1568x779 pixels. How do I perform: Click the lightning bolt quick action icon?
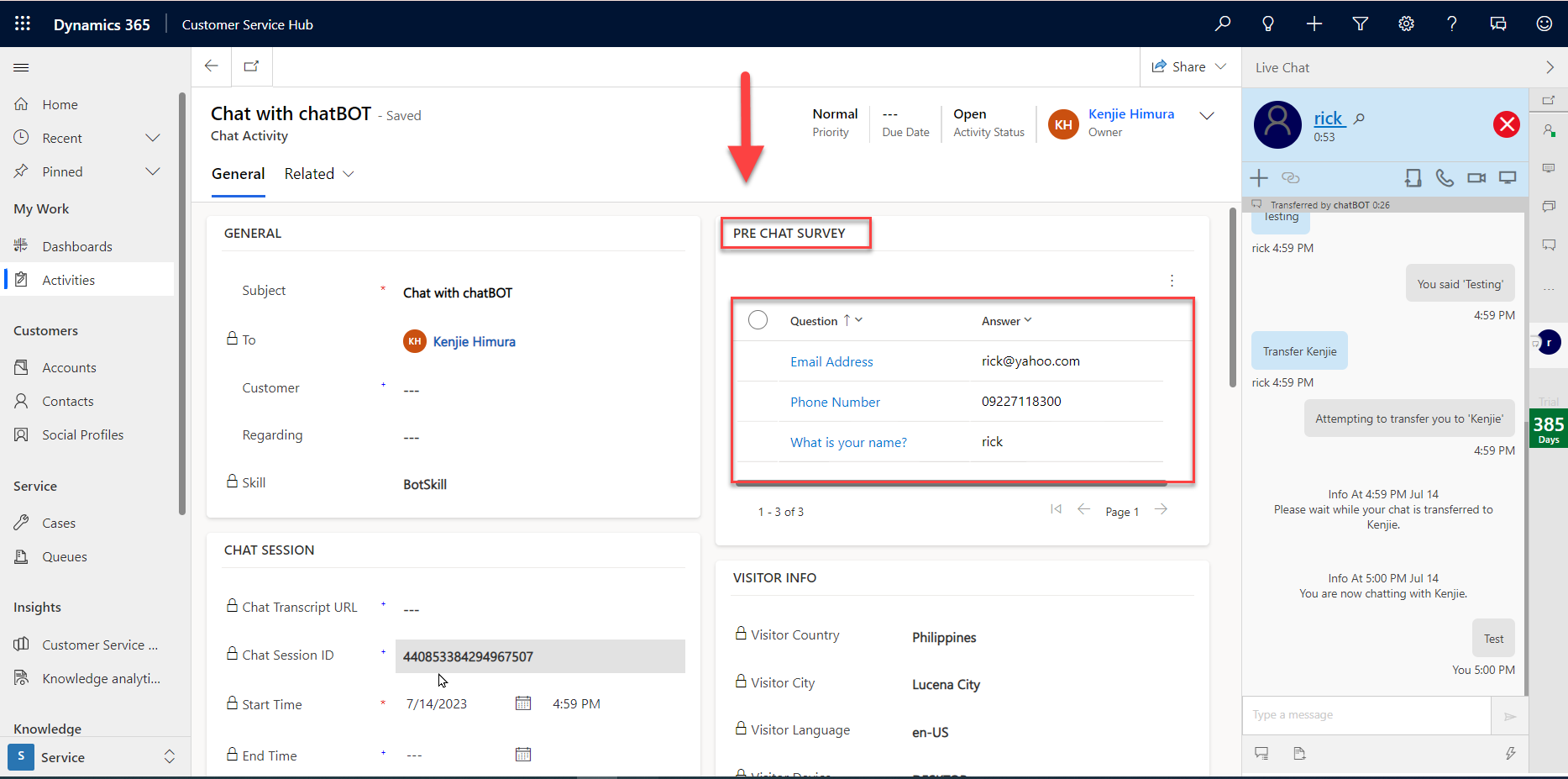pos(1510,753)
